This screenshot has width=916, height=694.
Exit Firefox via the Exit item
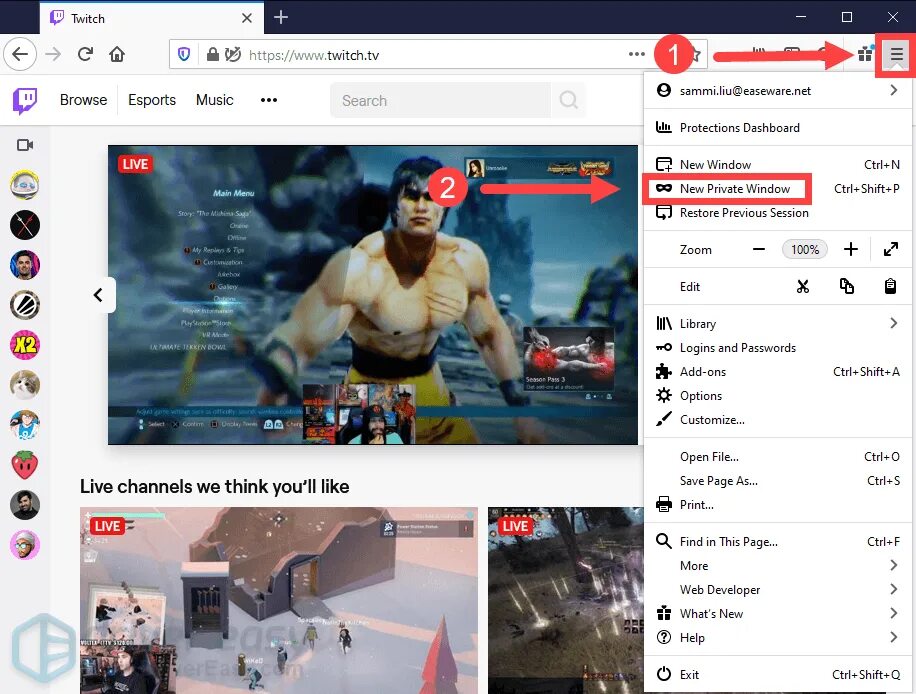[x=778, y=674]
